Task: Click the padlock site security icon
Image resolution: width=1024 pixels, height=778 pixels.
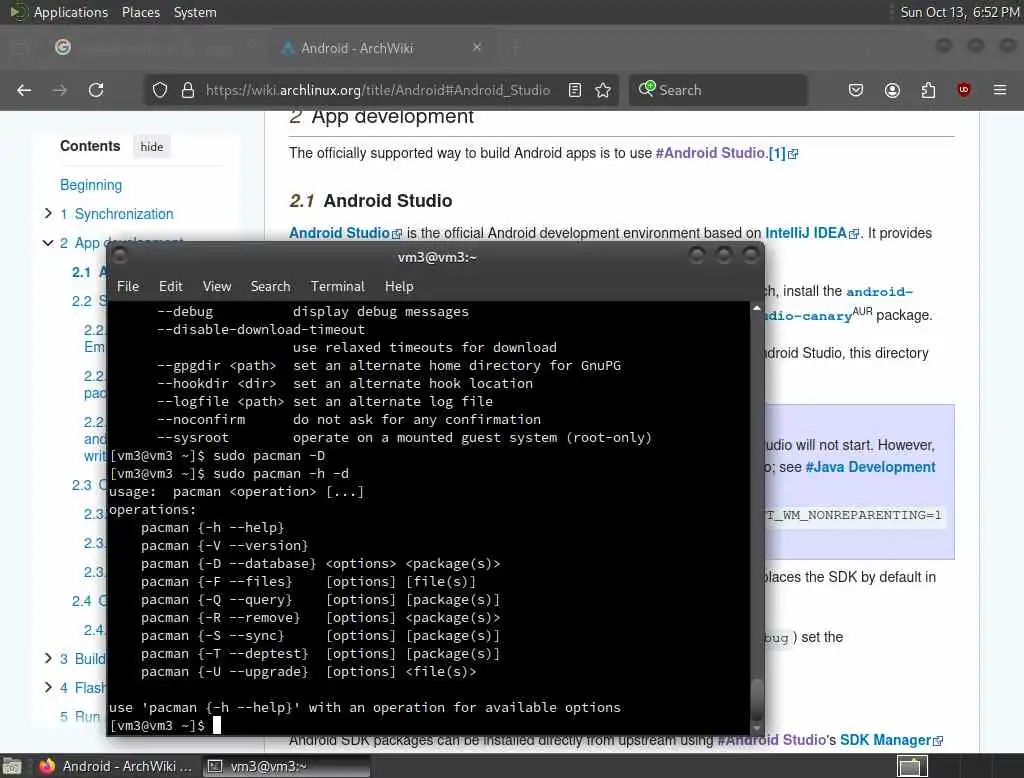Action: tap(188, 90)
